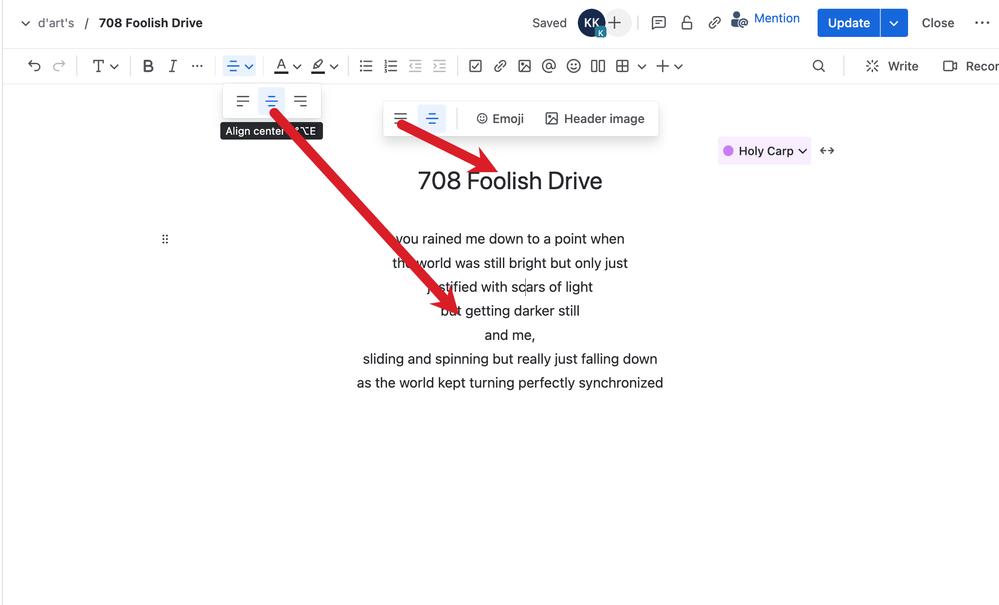The image size is (999, 605).
Task: Insert an @ mention from the toolbar
Action: point(549,66)
